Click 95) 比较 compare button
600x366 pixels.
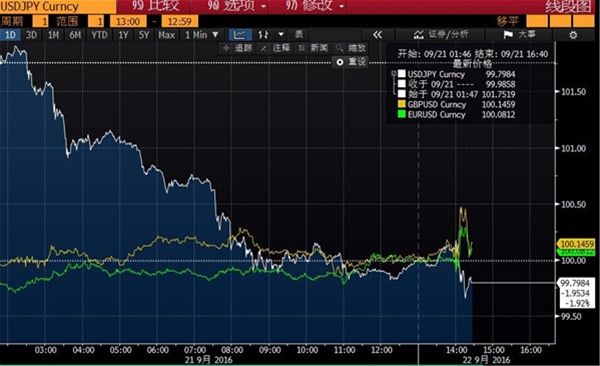click(155, 6)
